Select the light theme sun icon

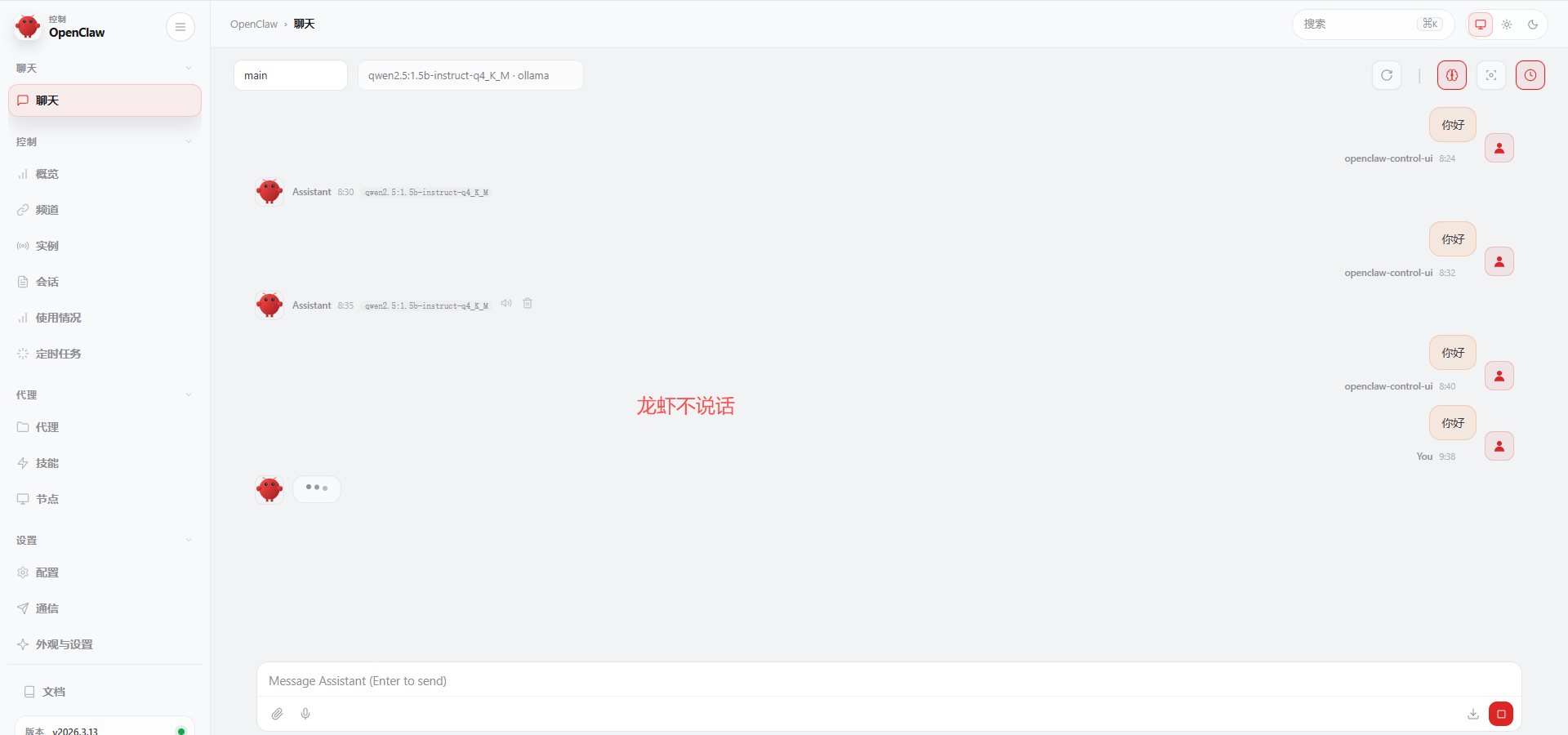[1507, 24]
